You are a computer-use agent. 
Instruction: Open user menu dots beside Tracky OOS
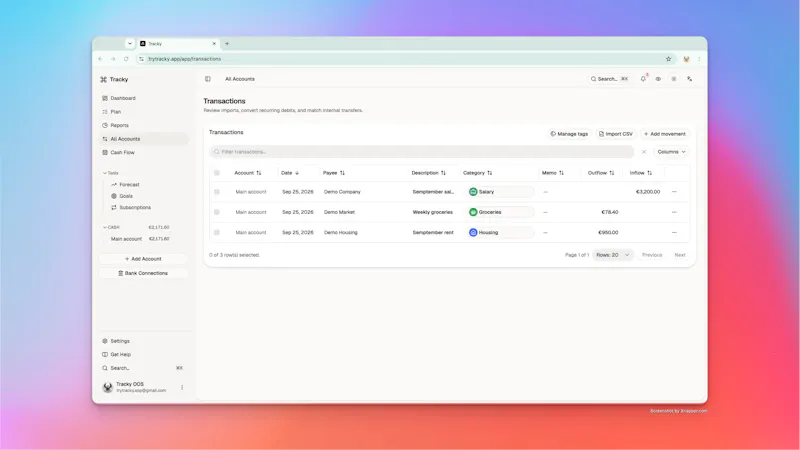click(x=182, y=388)
